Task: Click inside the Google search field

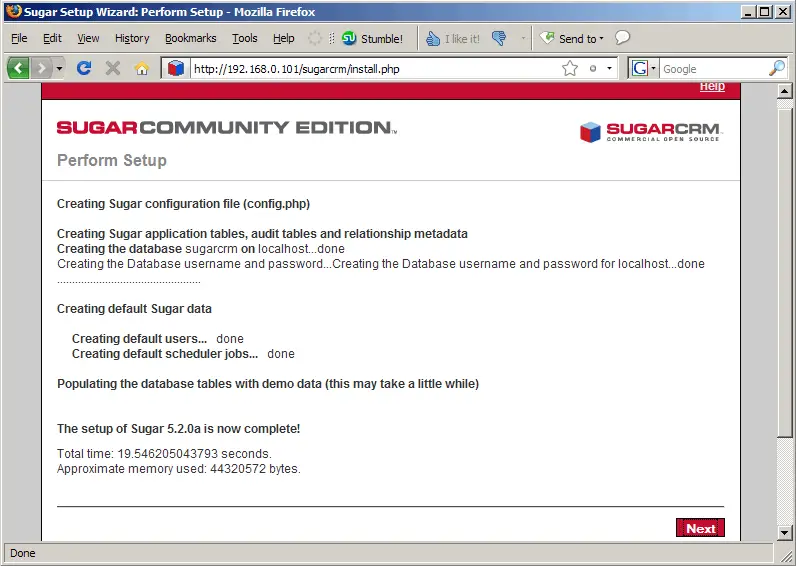Action: pyautogui.click(x=713, y=69)
